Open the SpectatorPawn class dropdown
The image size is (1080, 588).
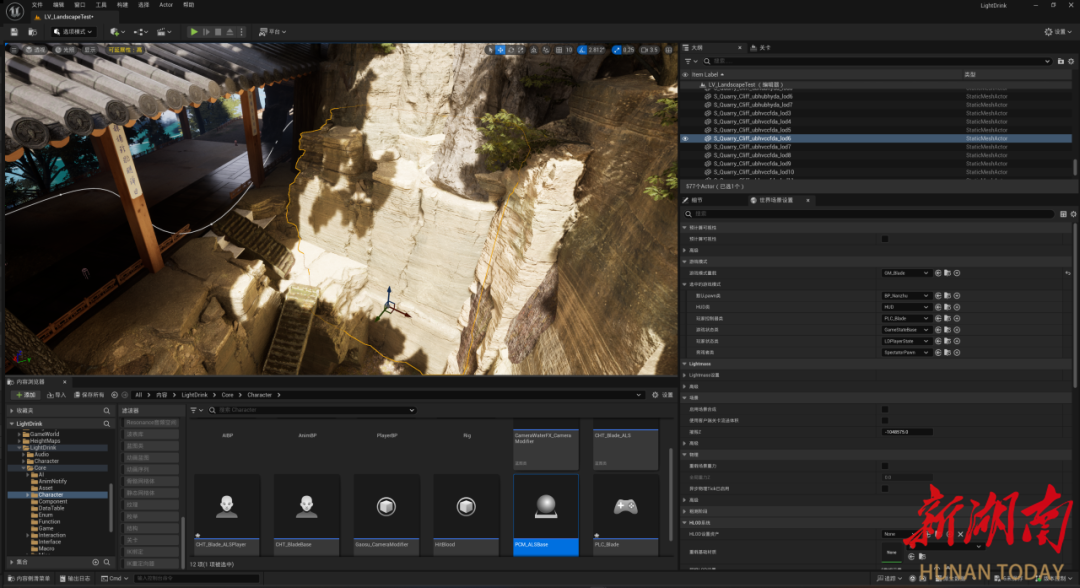click(x=906, y=353)
